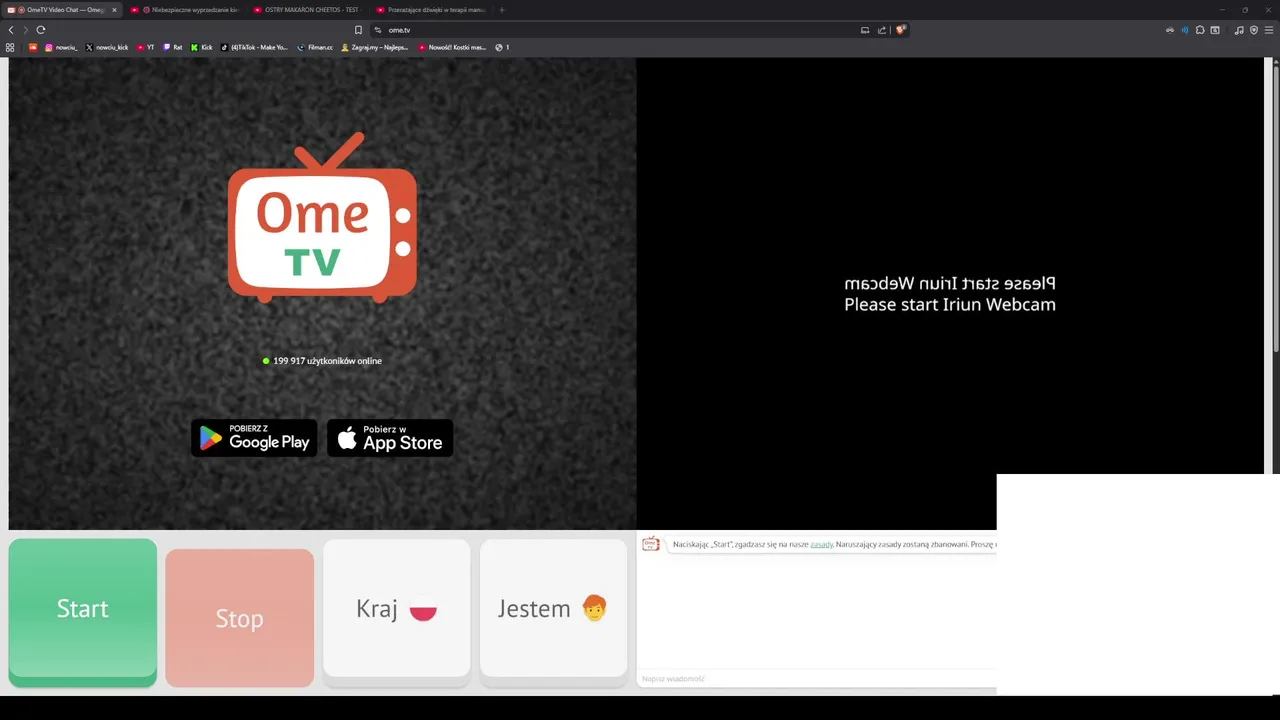The image size is (1280, 720).
Task: Open the Kraj country selector
Action: (396, 611)
